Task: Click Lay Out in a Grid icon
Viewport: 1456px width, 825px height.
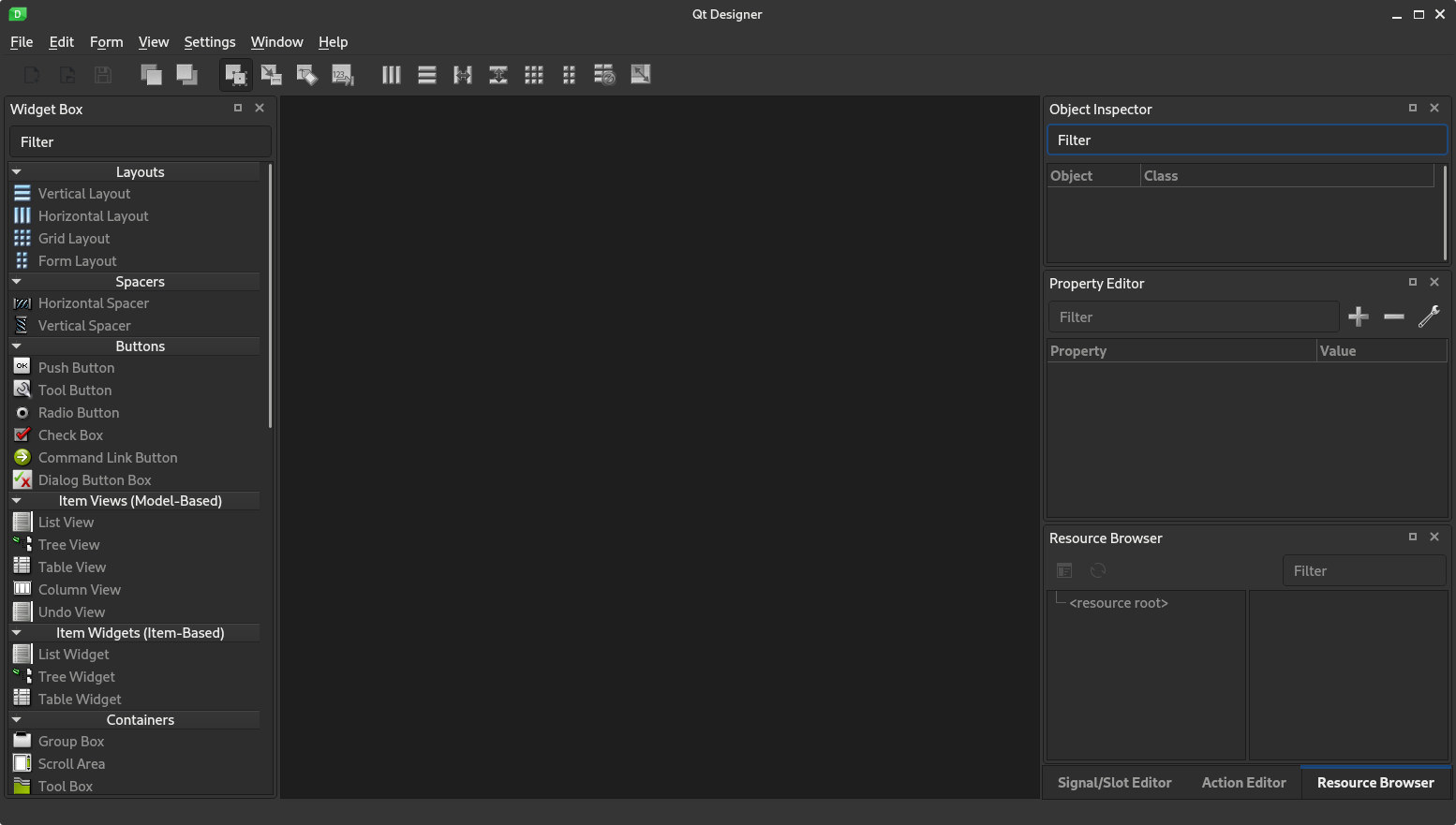Action: click(x=534, y=75)
